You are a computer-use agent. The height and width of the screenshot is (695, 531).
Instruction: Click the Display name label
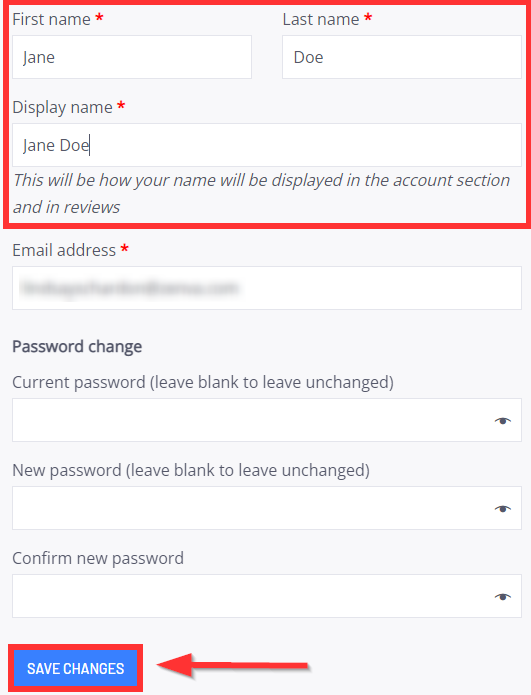click(x=62, y=108)
